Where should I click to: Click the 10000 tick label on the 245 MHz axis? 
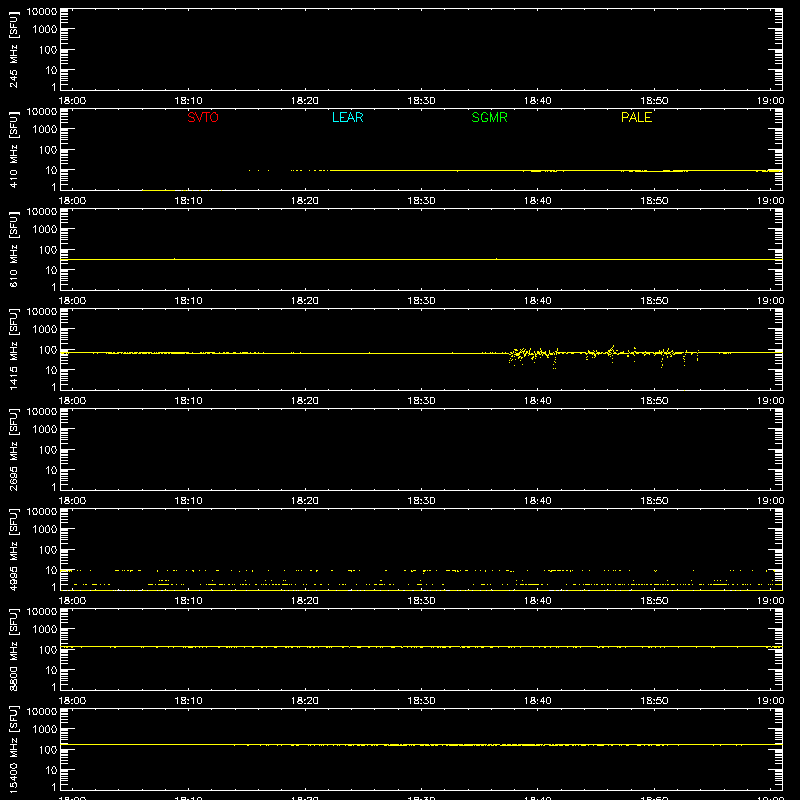pyautogui.click(x=42, y=12)
